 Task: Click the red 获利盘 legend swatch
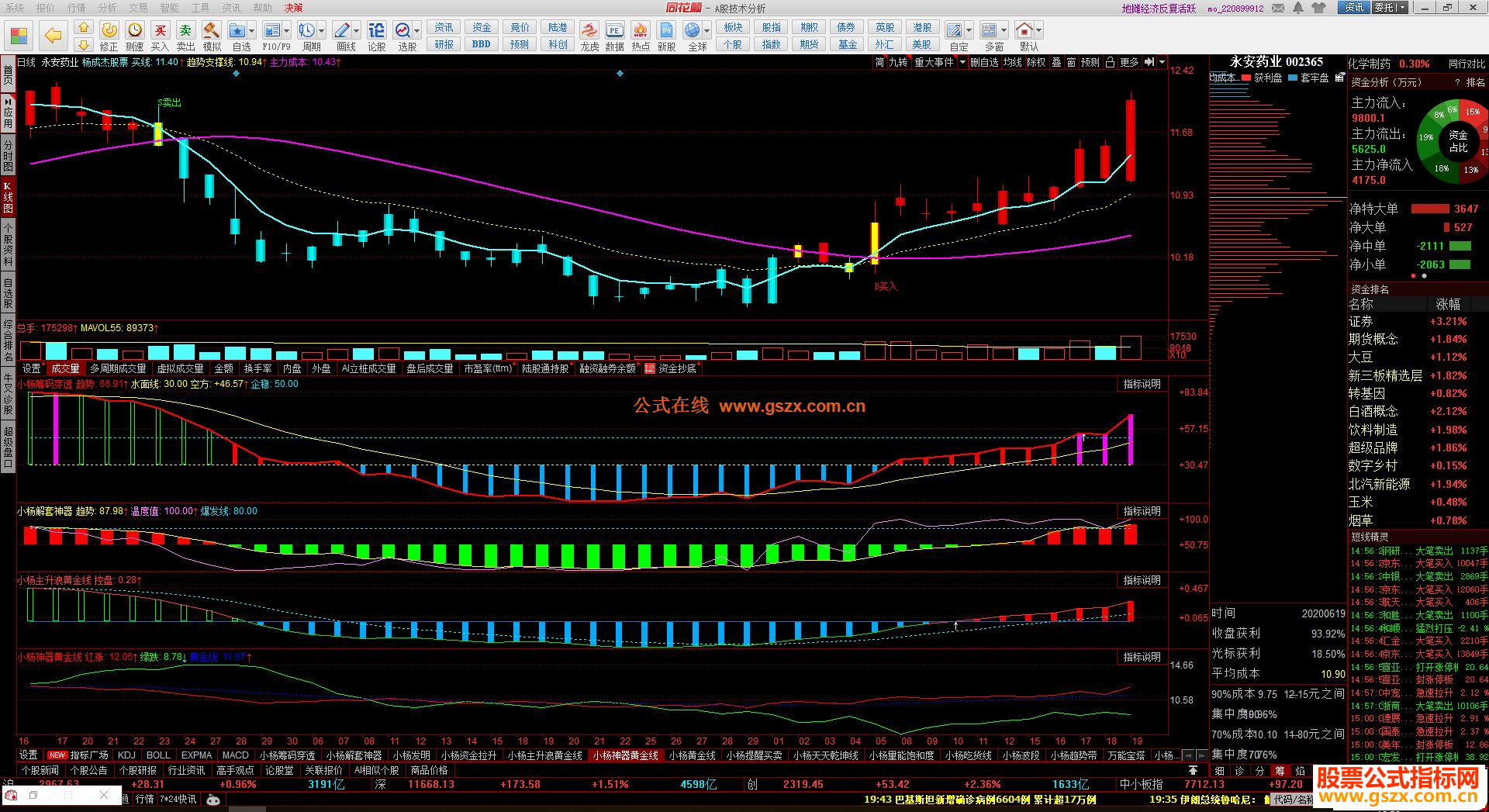1245,78
